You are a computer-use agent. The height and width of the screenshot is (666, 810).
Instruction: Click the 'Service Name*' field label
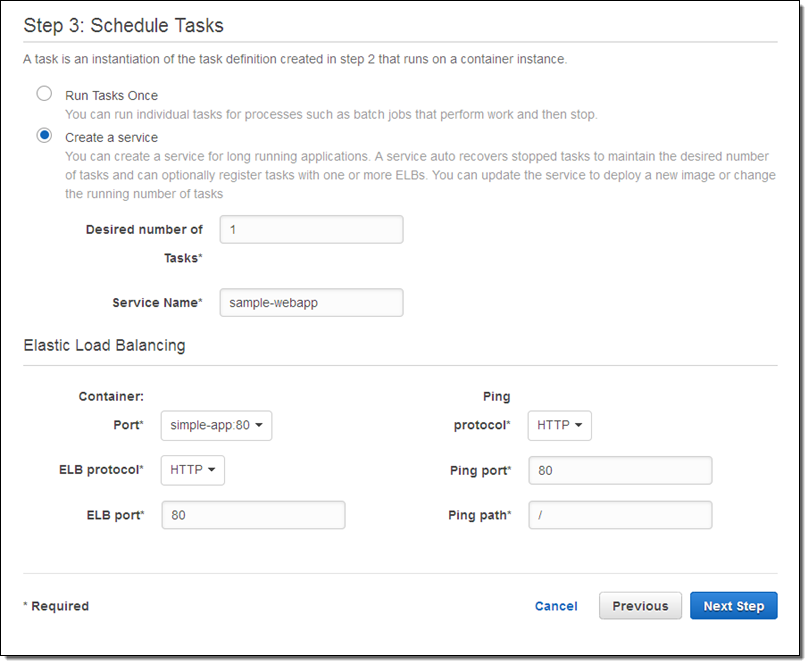(x=157, y=303)
